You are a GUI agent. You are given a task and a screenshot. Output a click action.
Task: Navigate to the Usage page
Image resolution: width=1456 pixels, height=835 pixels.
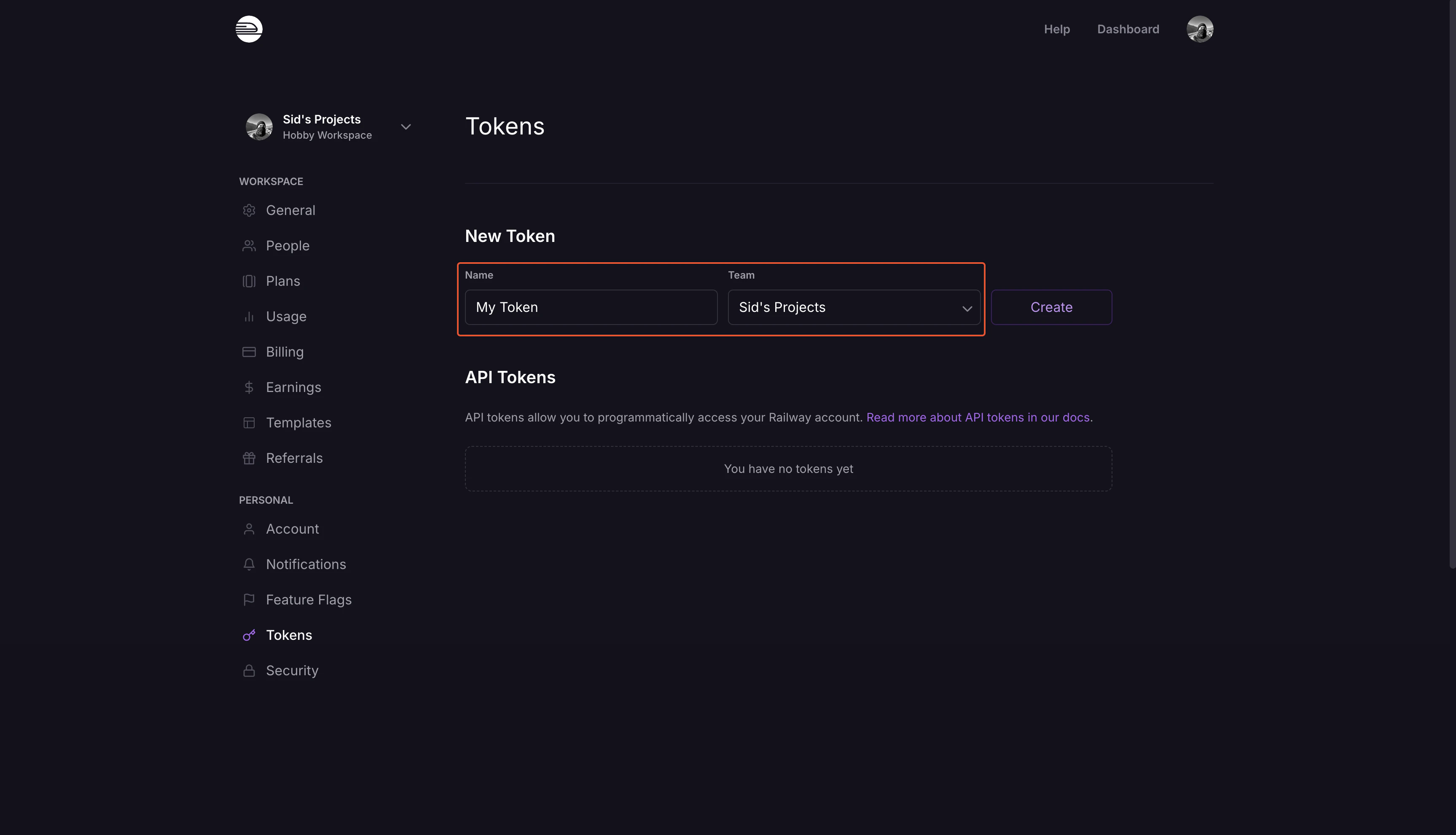pos(286,317)
